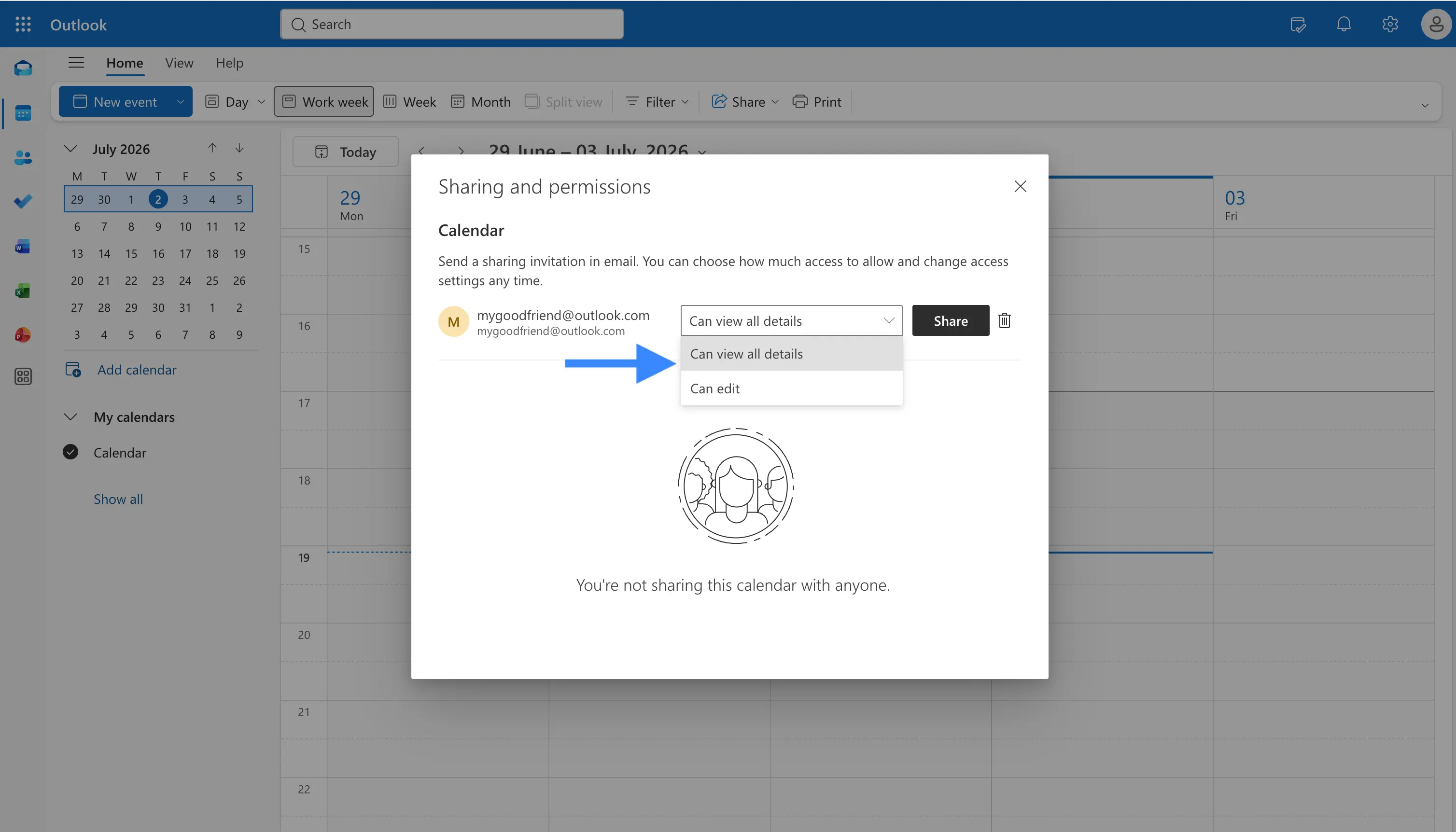Open the Calendar app in sidebar
This screenshot has height=832, width=1456.
click(x=23, y=113)
